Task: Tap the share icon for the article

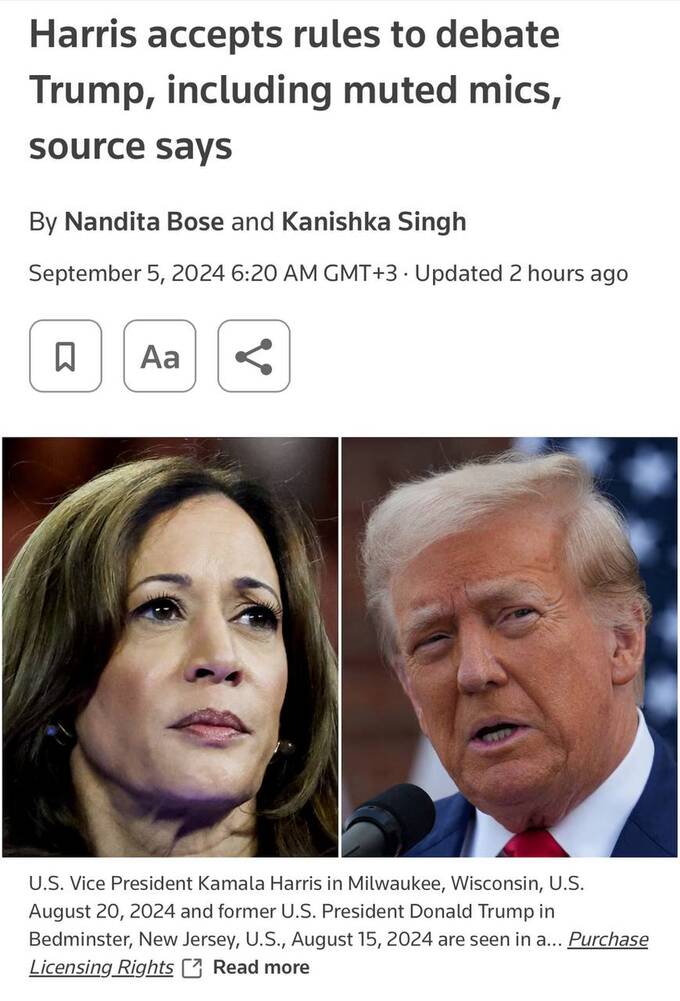Action: pyautogui.click(x=253, y=356)
